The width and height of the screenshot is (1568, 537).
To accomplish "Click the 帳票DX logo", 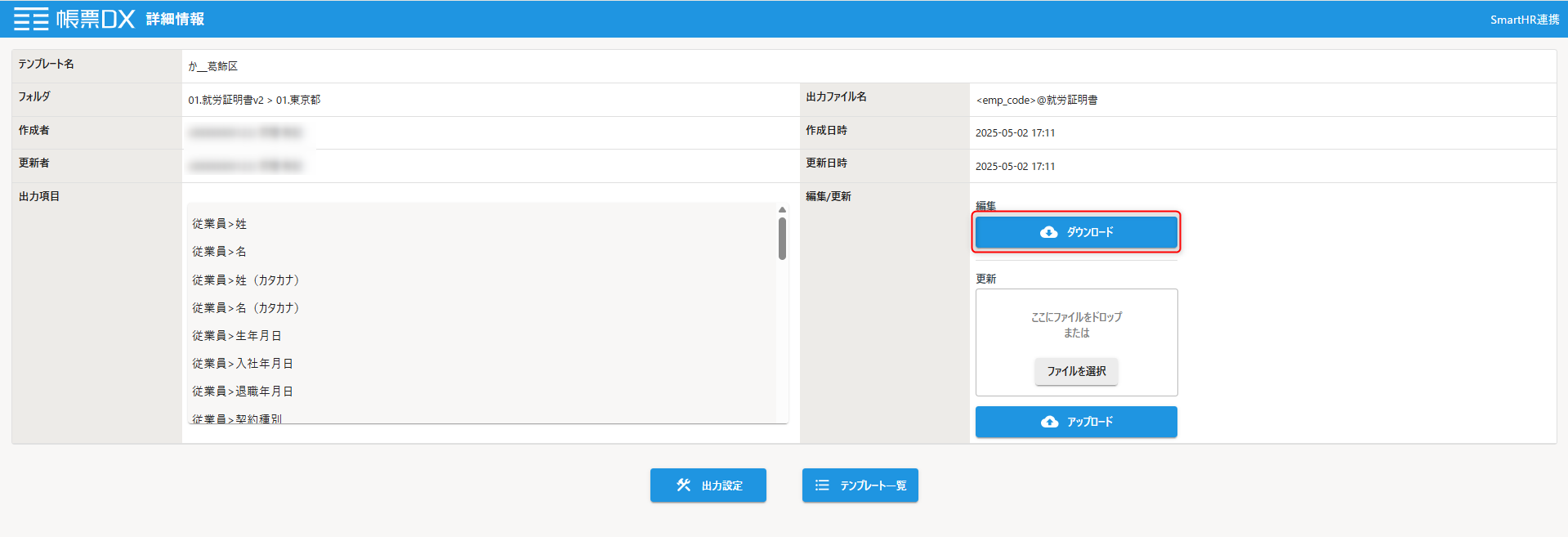I will click(96, 19).
